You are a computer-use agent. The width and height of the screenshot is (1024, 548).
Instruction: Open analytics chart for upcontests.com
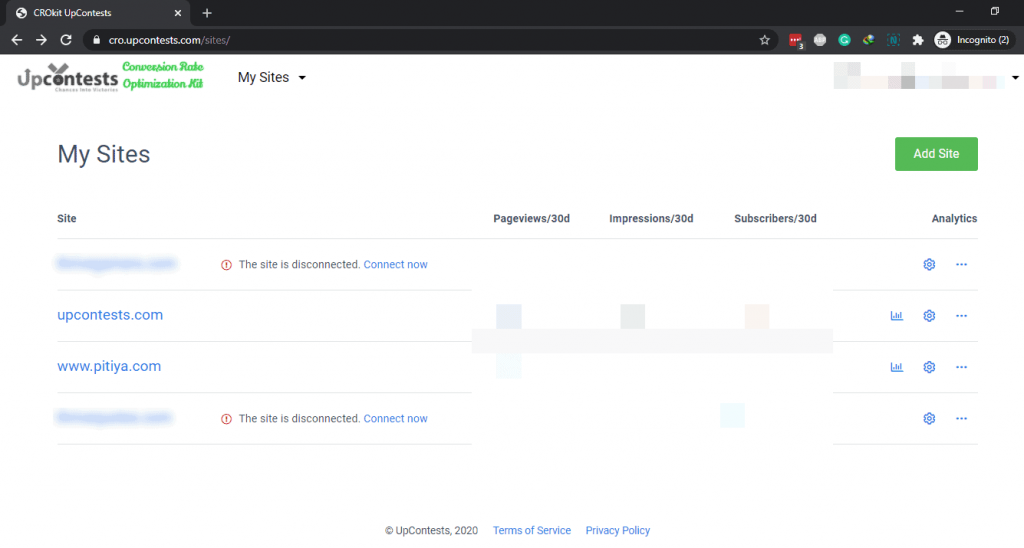(897, 315)
